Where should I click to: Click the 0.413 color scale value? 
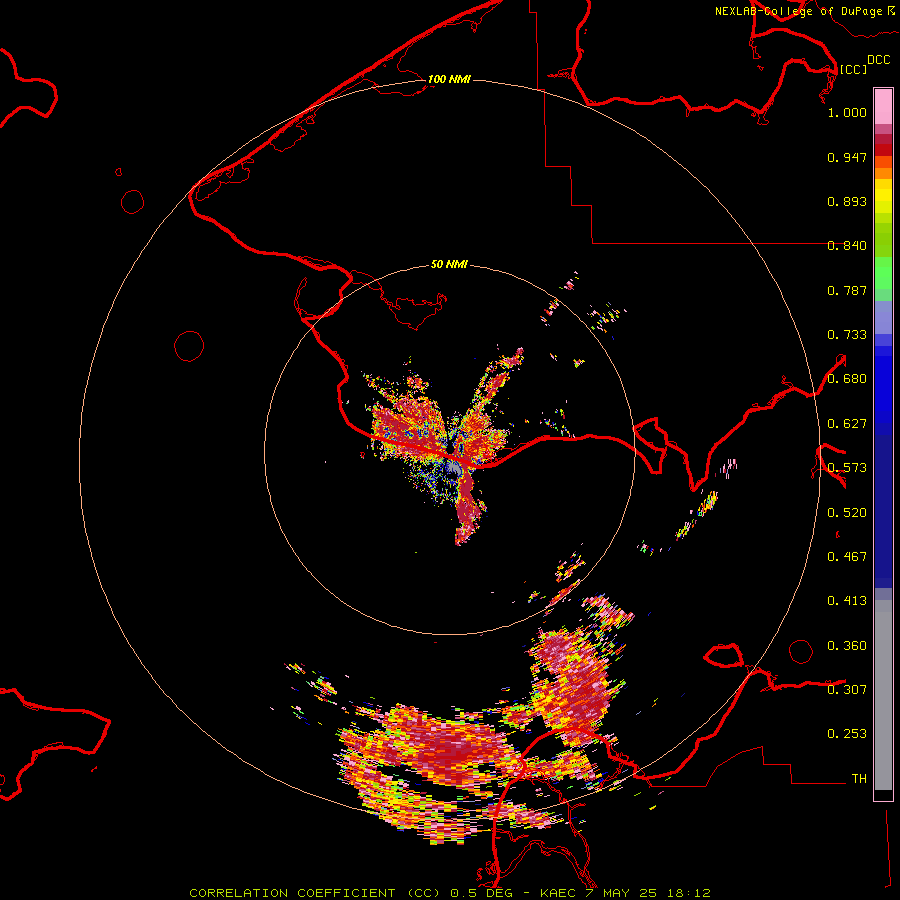click(x=847, y=601)
